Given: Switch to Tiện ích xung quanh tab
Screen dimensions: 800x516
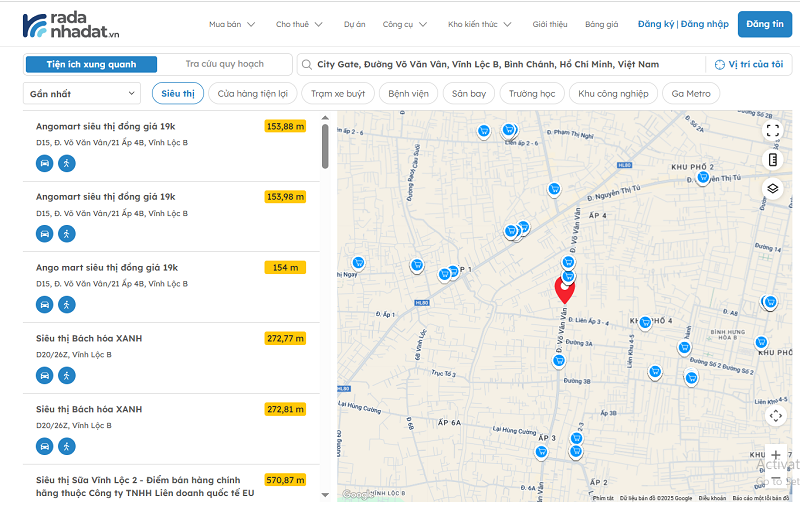Looking at the screenshot, I should click(x=91, y=64).
